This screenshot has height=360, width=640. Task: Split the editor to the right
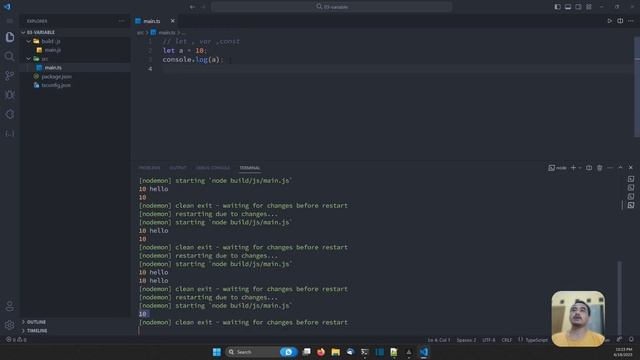click(x=620, y=21)
